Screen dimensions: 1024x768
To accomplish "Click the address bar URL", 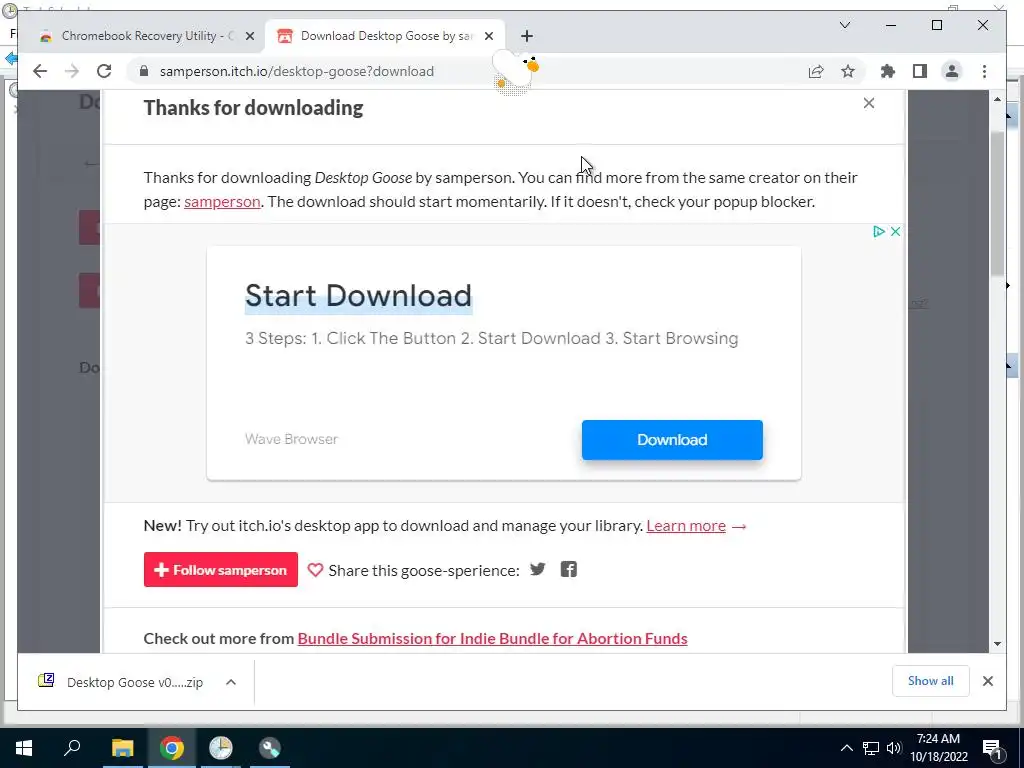I will pos(296,71).
